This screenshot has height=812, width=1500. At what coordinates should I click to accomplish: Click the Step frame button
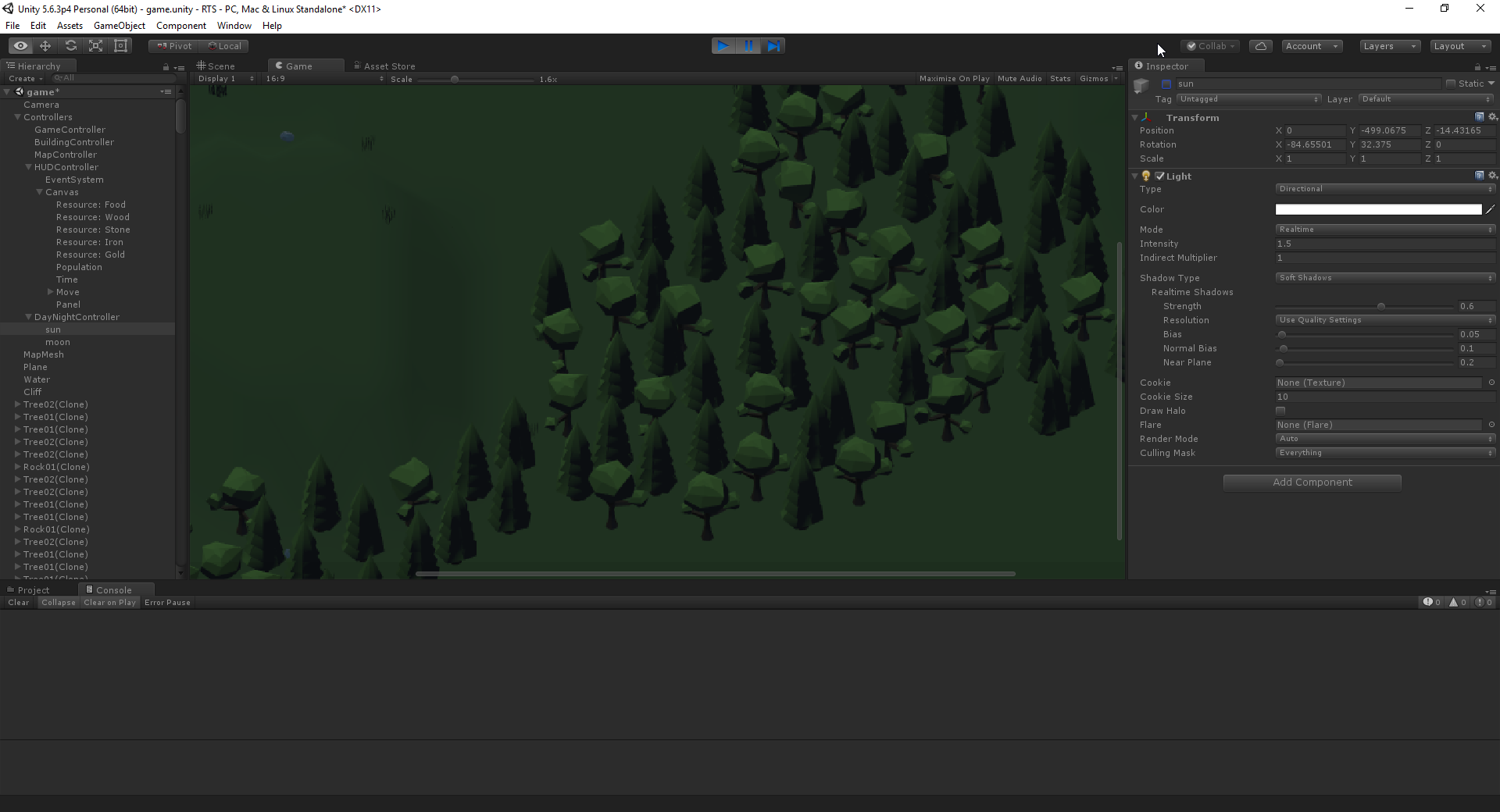click(773, 46)
